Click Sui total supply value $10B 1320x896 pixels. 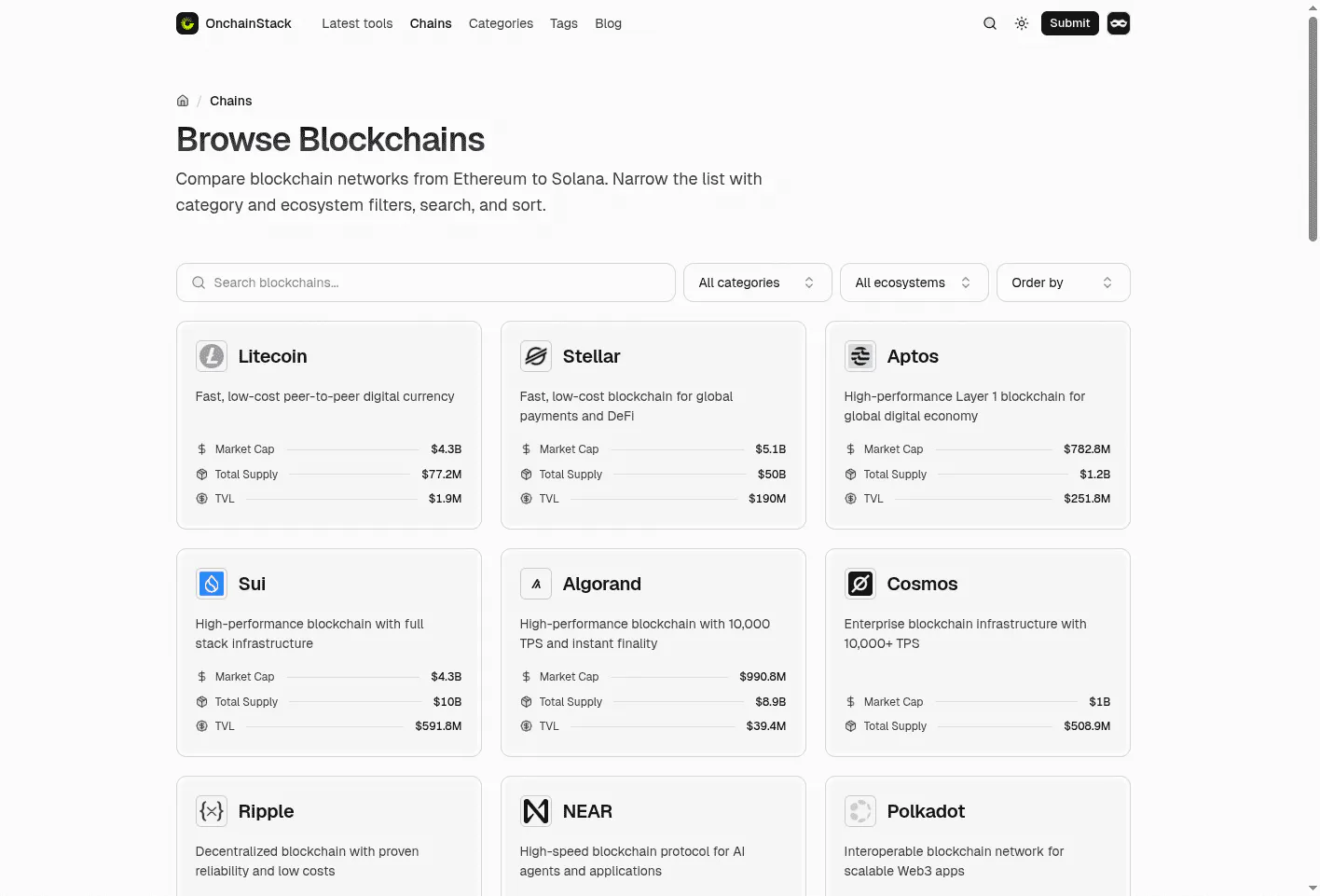click(x=447, y=702)
